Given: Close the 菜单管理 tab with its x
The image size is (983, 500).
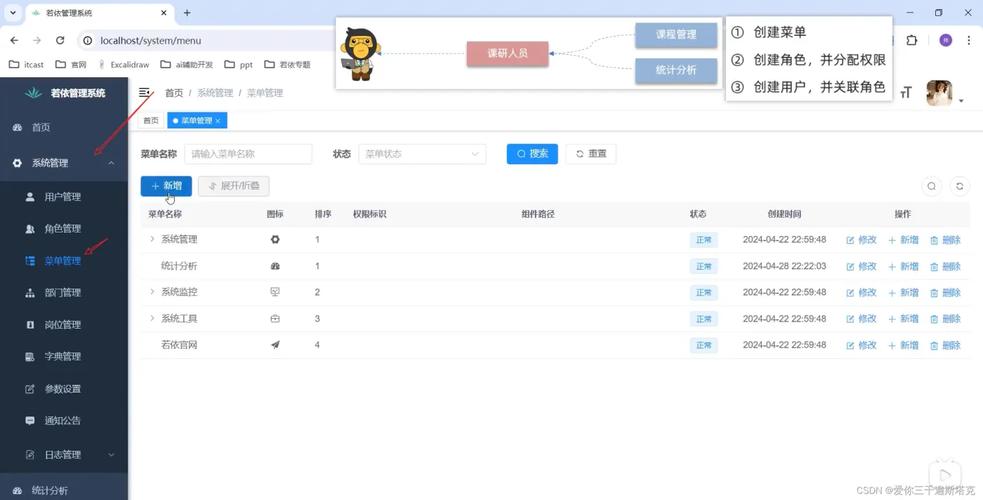Looking at the screenshot, I should 218,121.
